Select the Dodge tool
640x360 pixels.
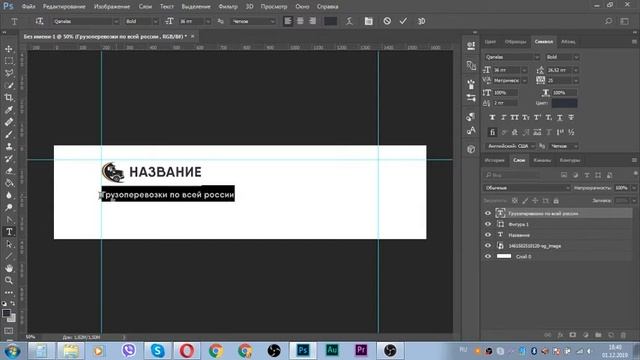(9, 207)
